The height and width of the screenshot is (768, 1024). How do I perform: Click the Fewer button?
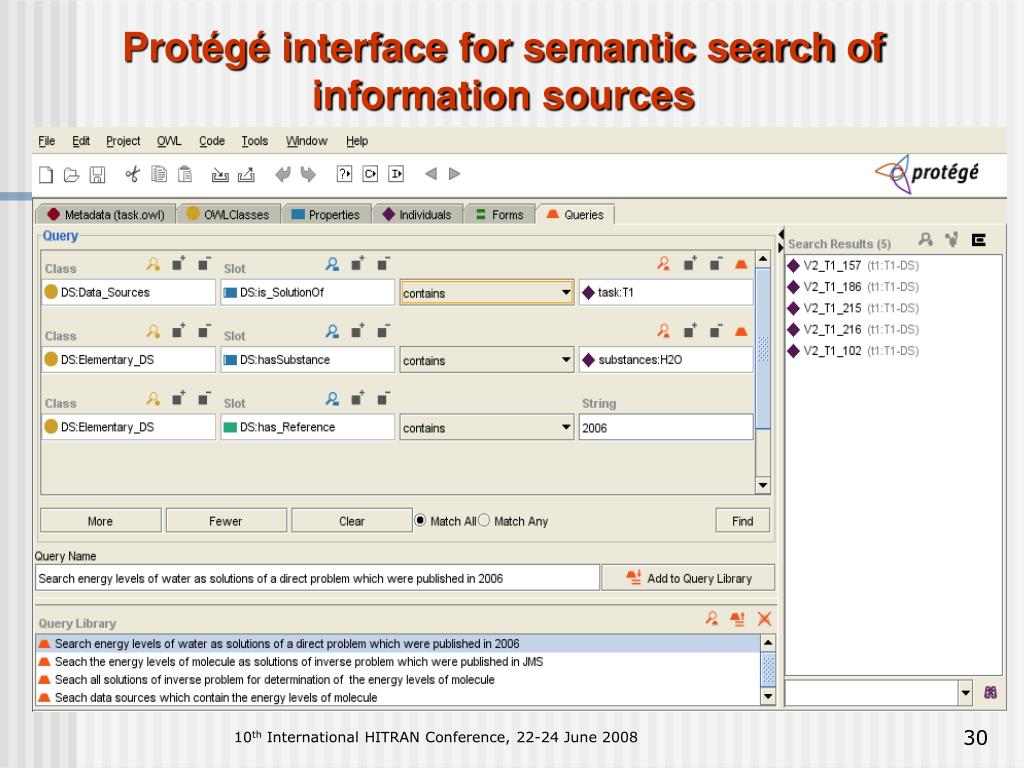pyautogui.click(x=226, y=520)
